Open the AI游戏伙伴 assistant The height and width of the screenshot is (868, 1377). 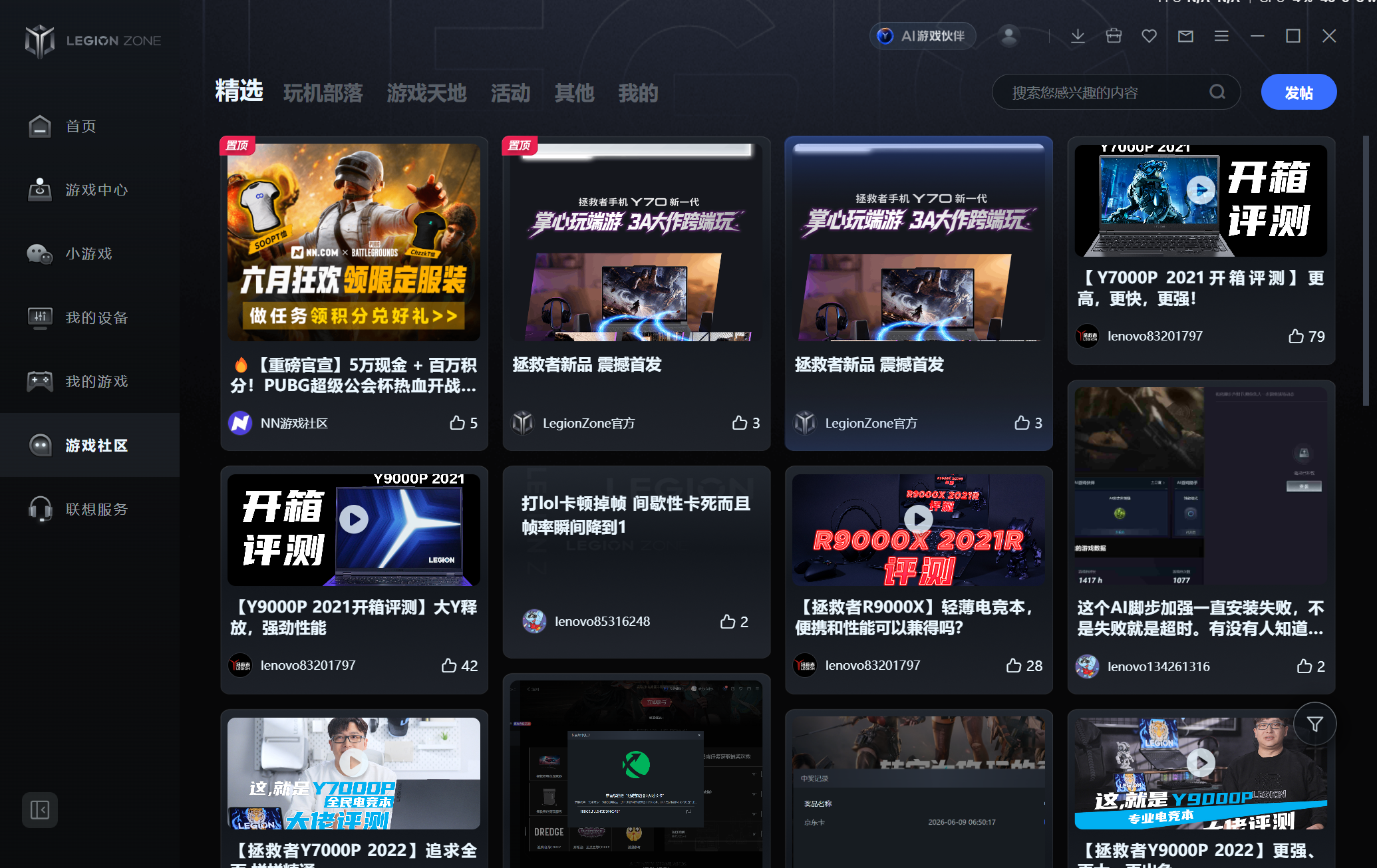(922, 36)
